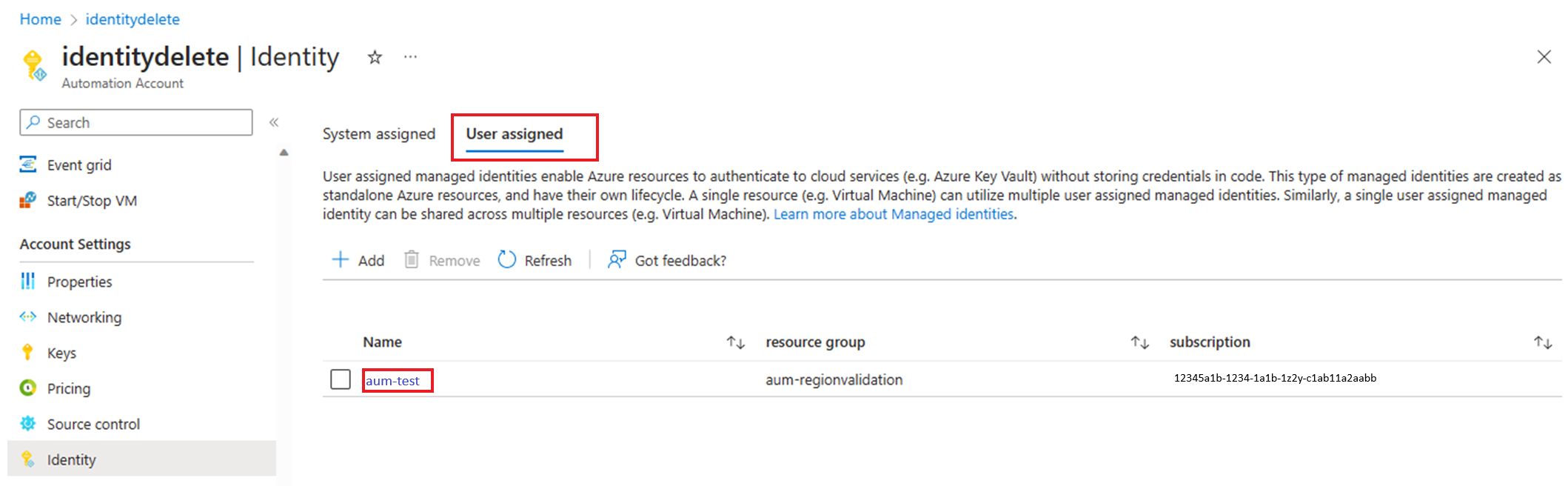
Task: Open Learn more about Managed identities link
Action: click(x=894, y=214)
